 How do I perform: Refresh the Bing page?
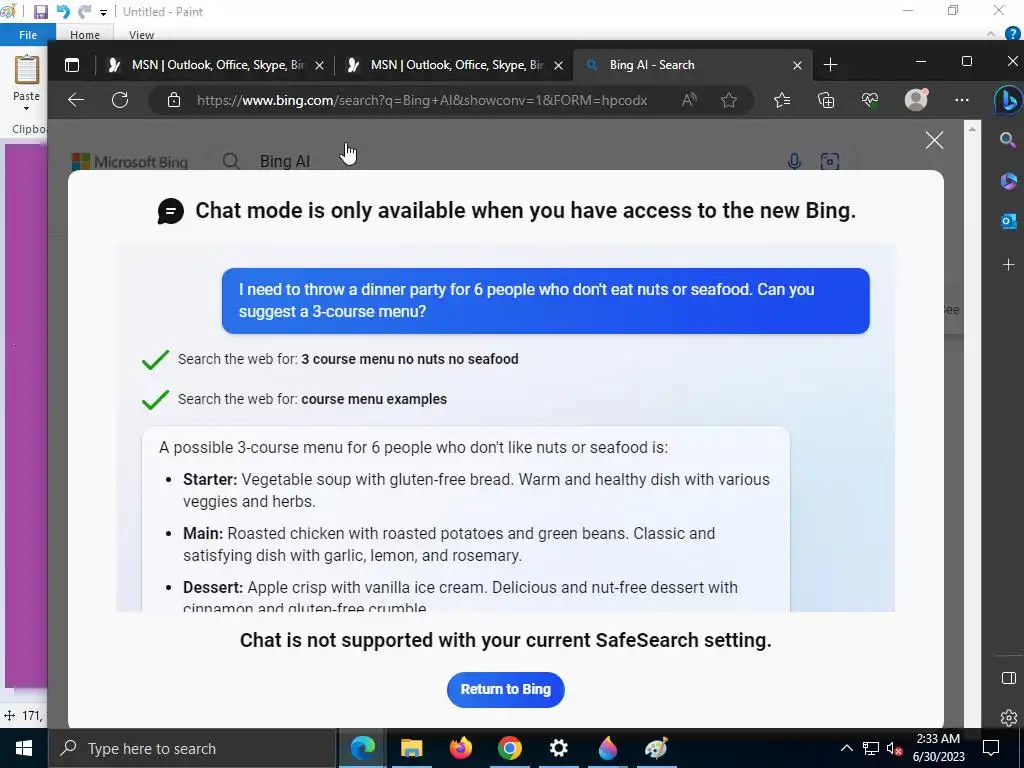pos(120,100)
